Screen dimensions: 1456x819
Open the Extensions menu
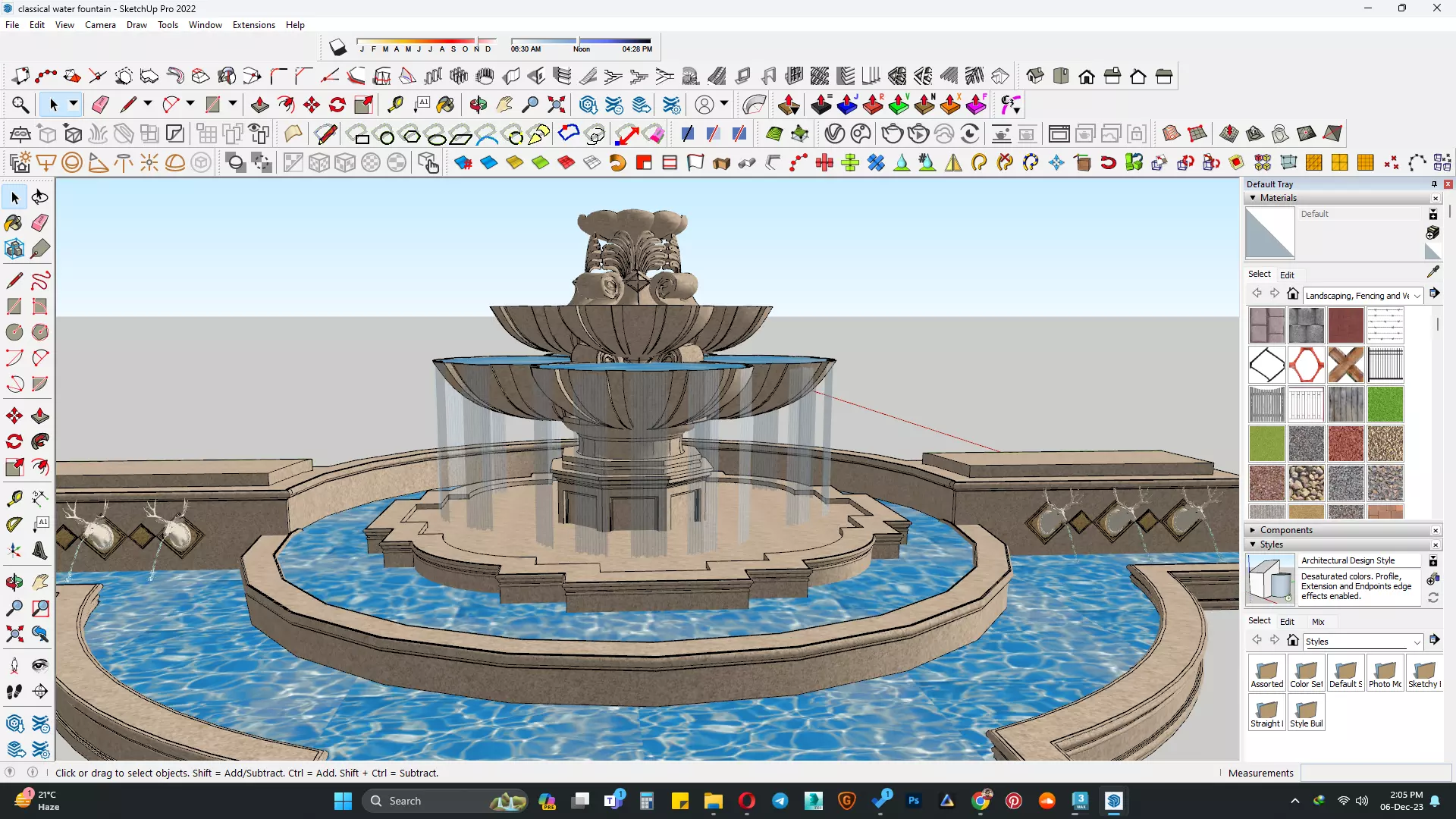253,25
